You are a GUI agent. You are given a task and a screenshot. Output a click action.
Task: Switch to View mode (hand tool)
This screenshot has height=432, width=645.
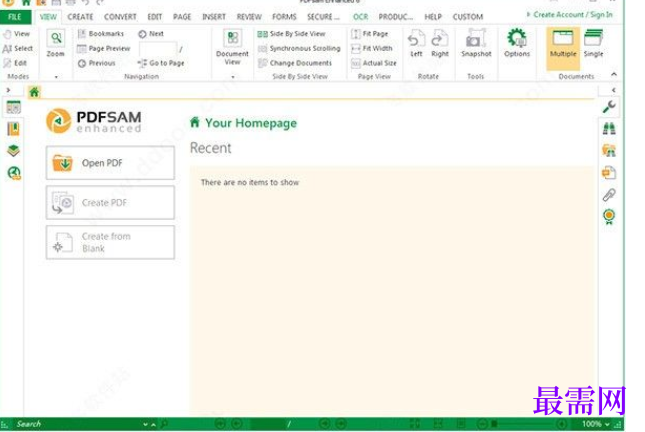16,34
